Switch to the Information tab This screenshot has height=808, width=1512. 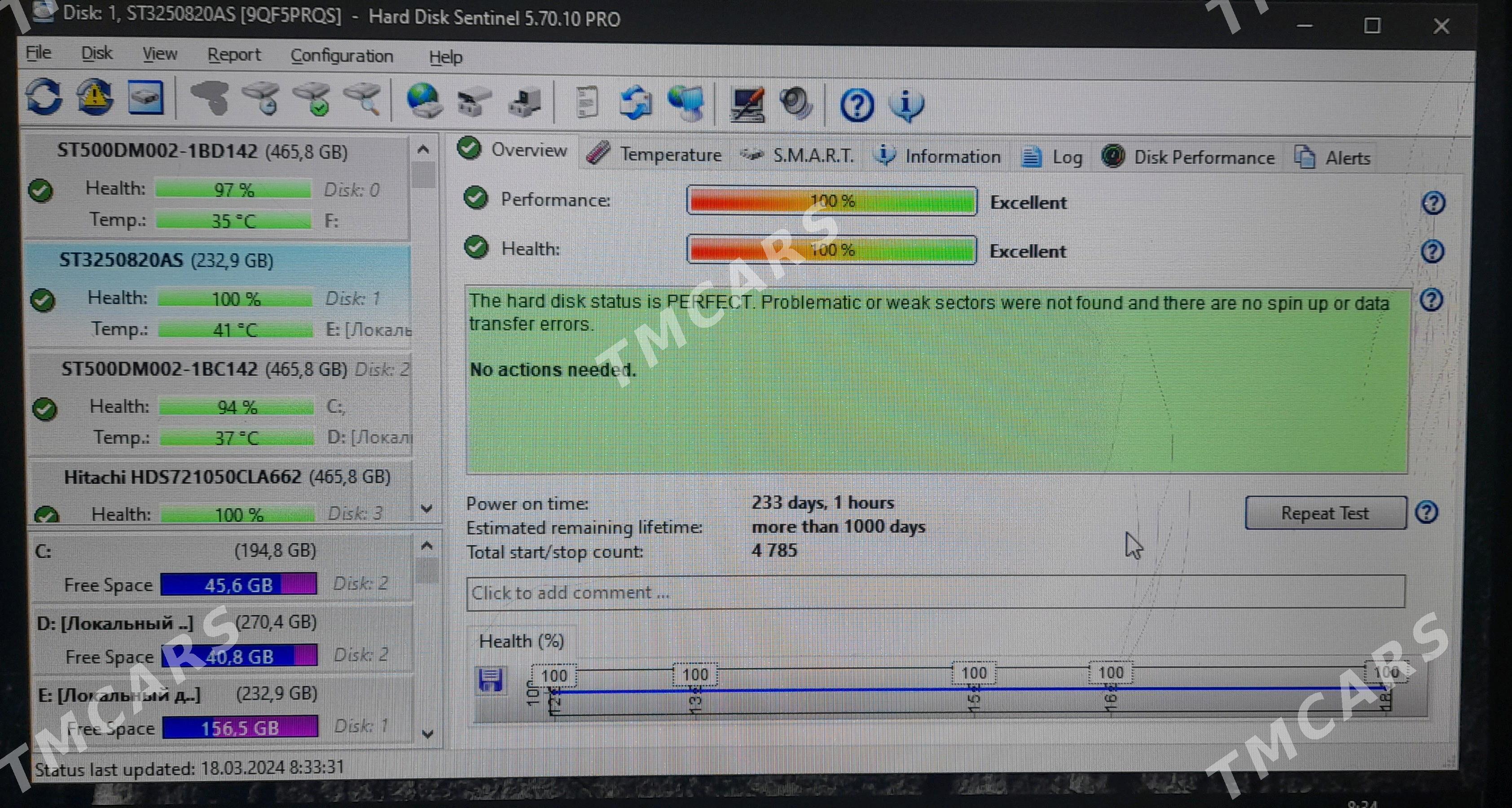tap(937, 157)
